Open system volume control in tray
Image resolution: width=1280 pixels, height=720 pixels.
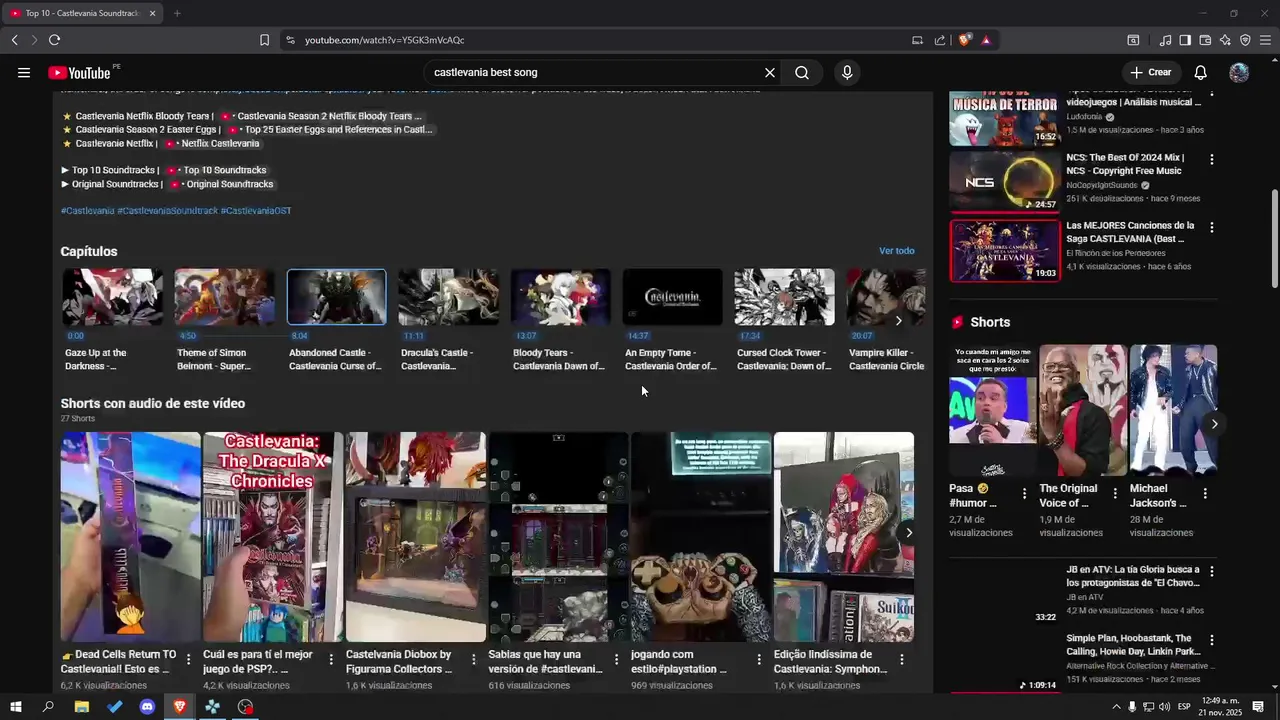pyautogui.click(x=1165, y=707)
